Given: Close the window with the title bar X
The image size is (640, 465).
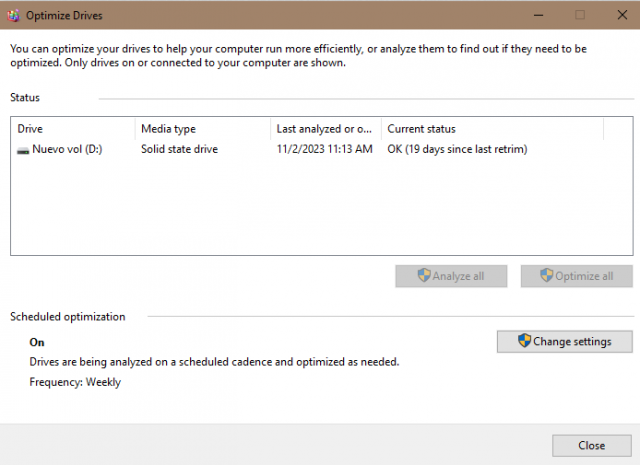Looking at the screenshot, I should pos(622,15).
